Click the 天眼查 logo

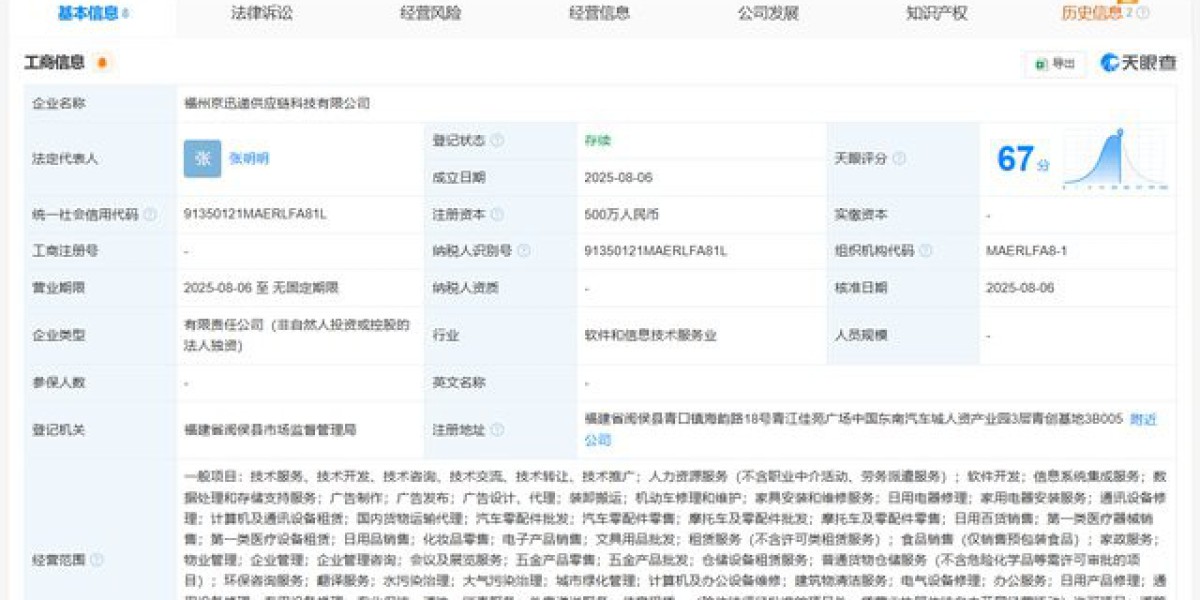1140,62
